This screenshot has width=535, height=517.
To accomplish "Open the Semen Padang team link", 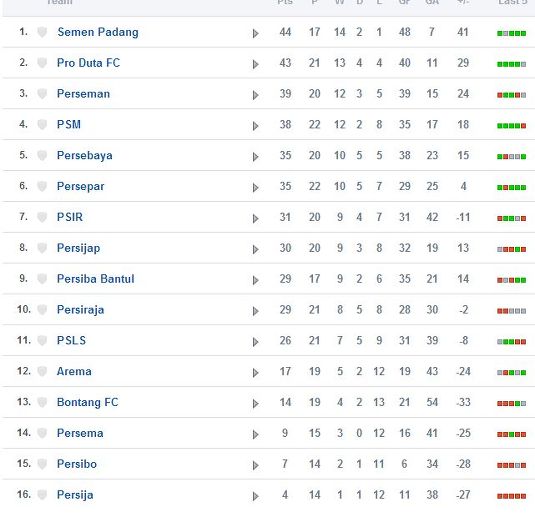I will point(98,32).
